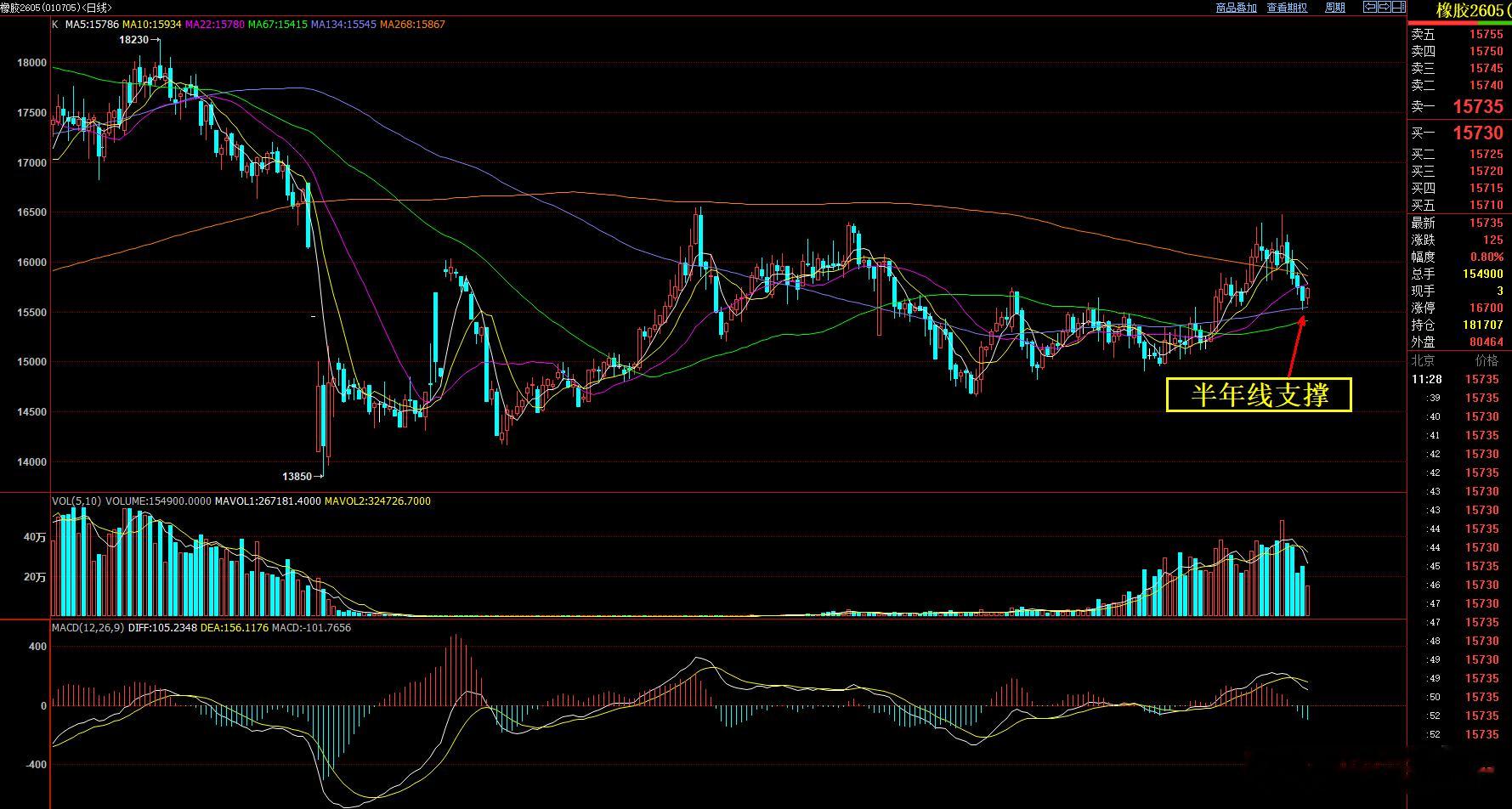Screen dimensions: 1512x809
Task: Click the 涨停 limit-up price 16700
Action: click(x=1487, y=308)
